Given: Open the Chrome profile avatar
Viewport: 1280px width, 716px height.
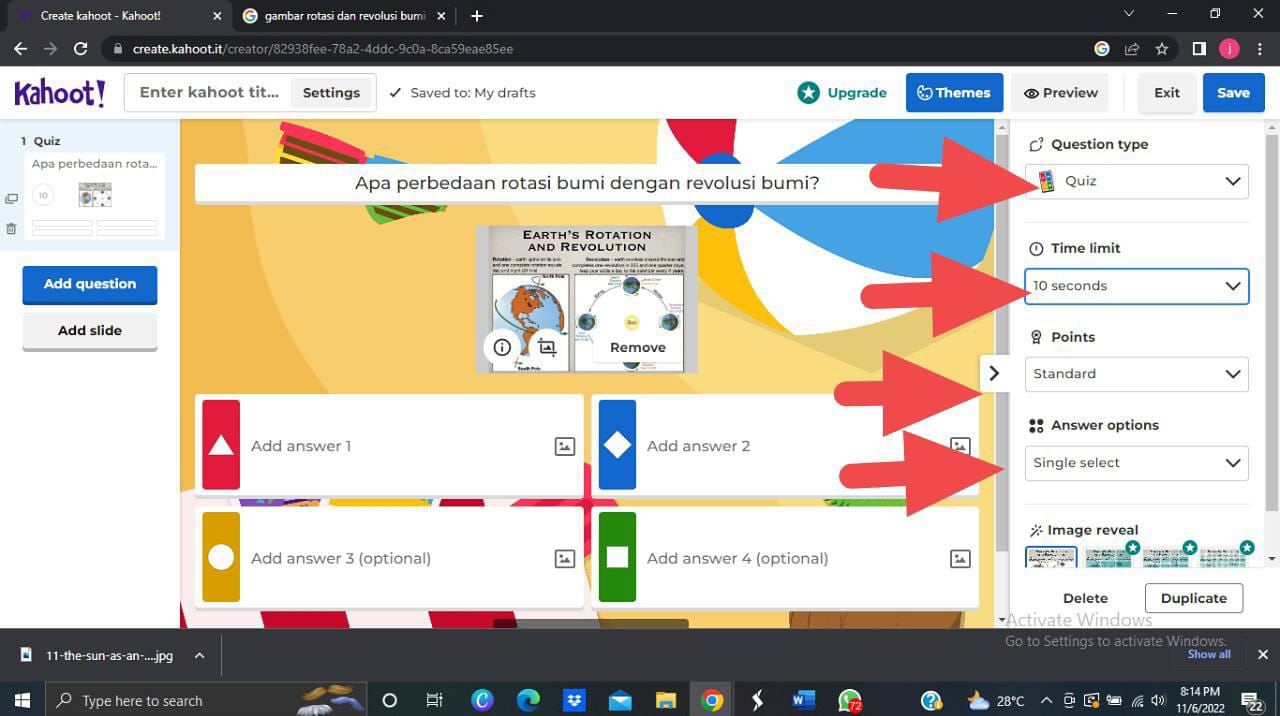Looking at the screenshot, I should (x=1229, y=48).
